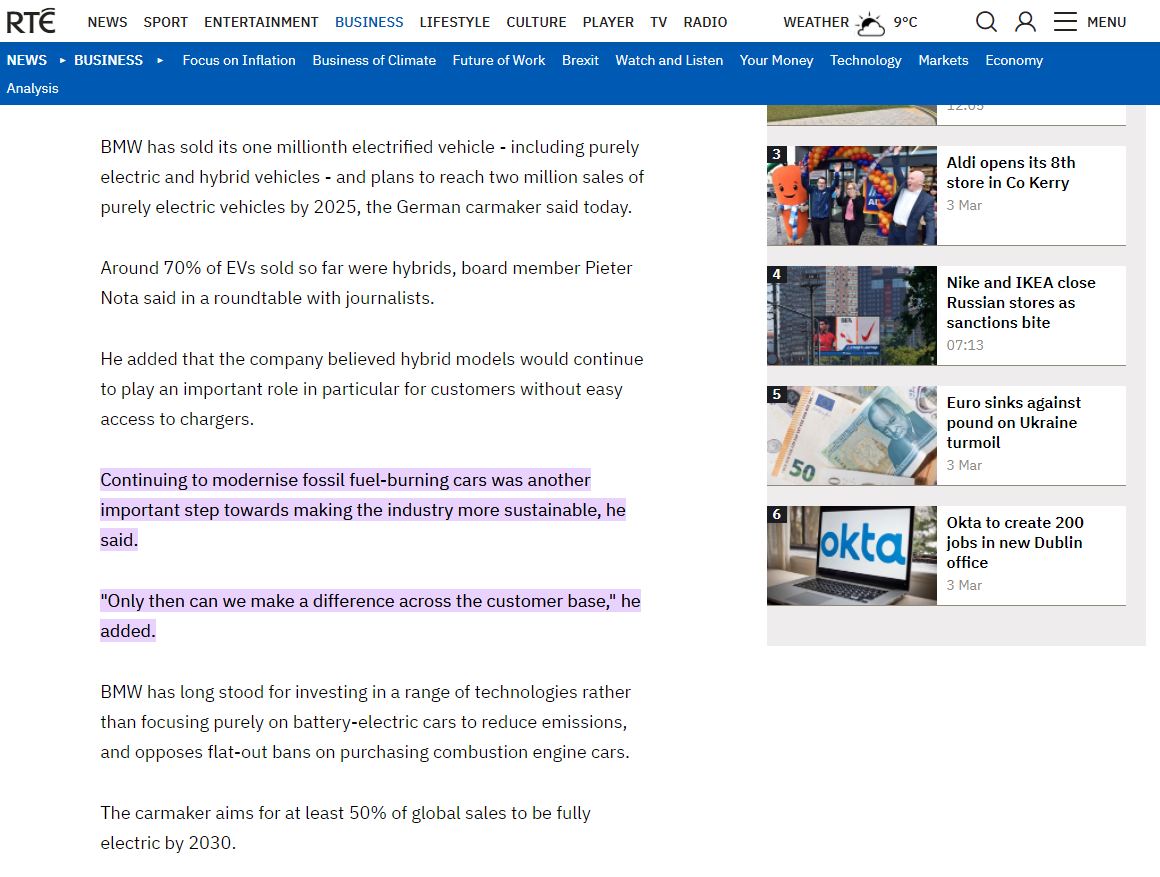
Task: Open Watch and Listen
Action: [x=669, y=60]
